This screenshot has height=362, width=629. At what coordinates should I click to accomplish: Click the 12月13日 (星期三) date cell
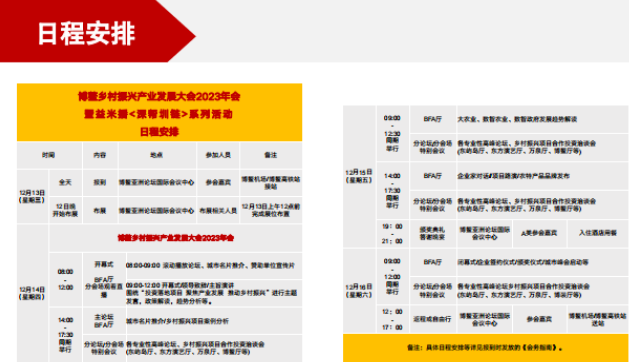pyautogui.click(x=32, y=196)
